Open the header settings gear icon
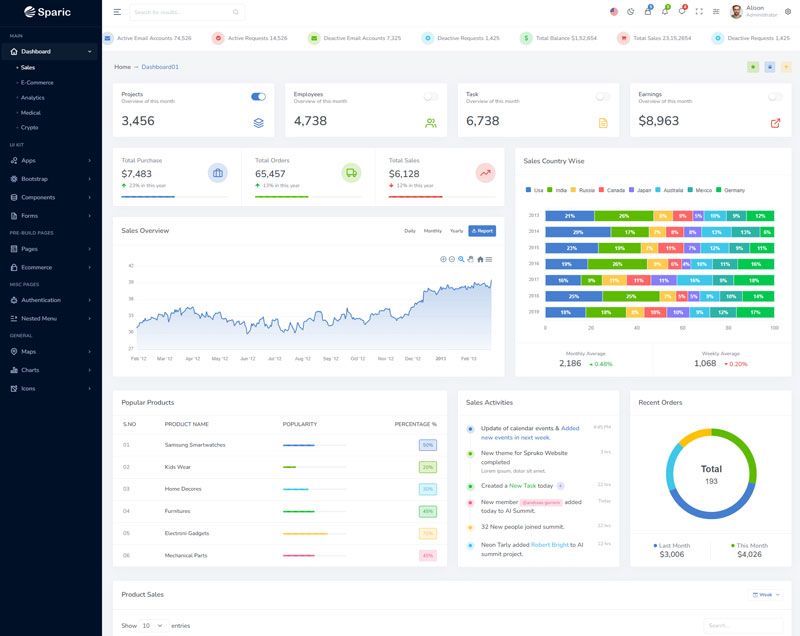 tap(788, 12)
